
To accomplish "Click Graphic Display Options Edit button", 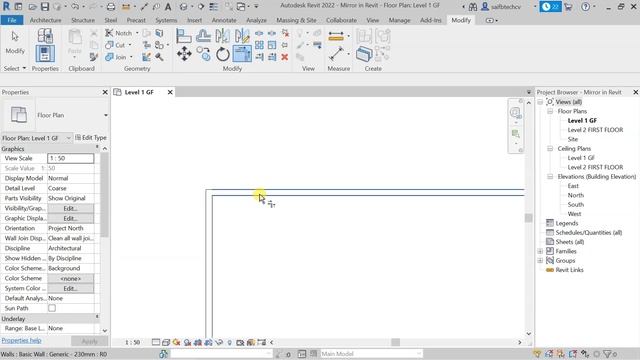I will pos(70,218).
